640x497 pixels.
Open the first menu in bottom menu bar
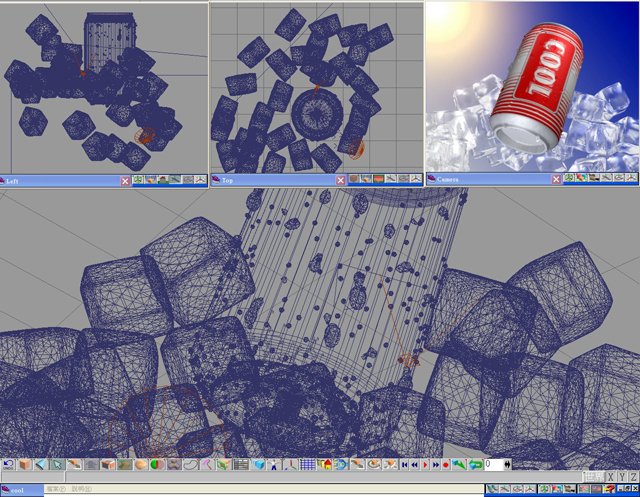[56, 489]
